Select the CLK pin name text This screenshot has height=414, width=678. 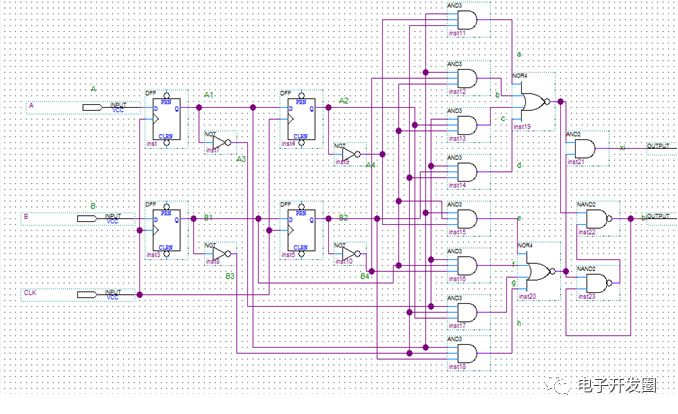coord(30,293)
